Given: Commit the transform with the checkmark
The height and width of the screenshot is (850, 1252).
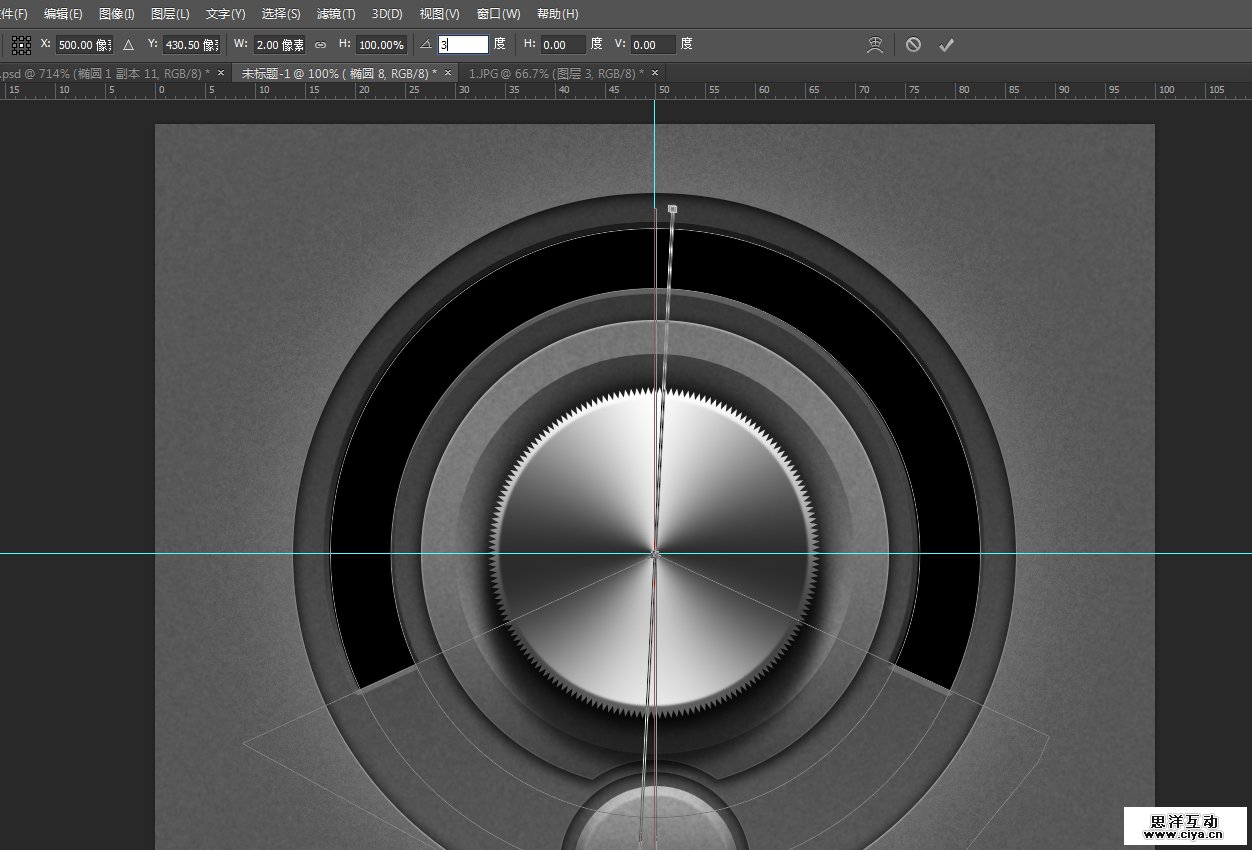Looking at the screenshot, I should (x=946, y=45).
